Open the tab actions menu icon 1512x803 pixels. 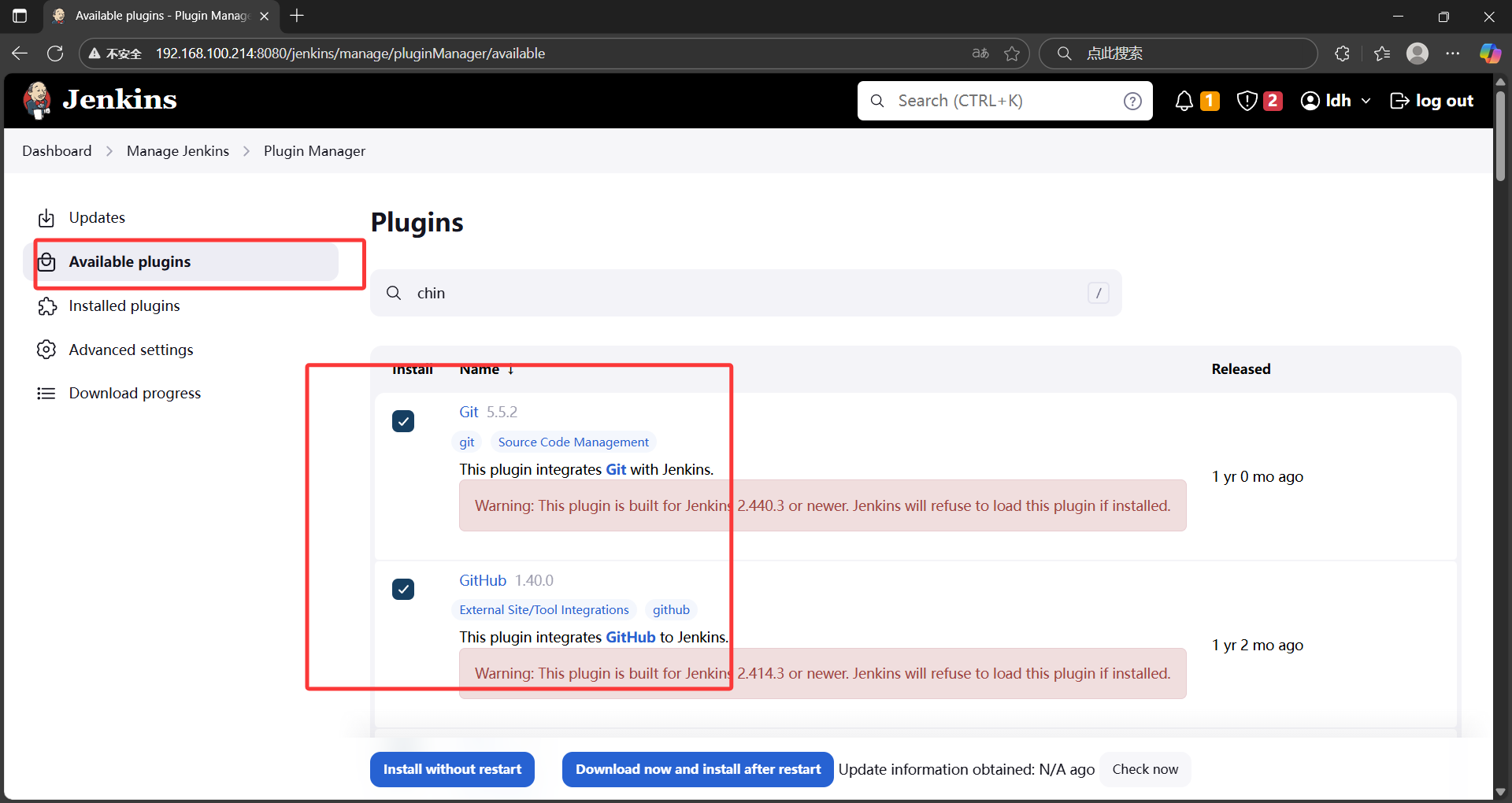pos(20,16)
